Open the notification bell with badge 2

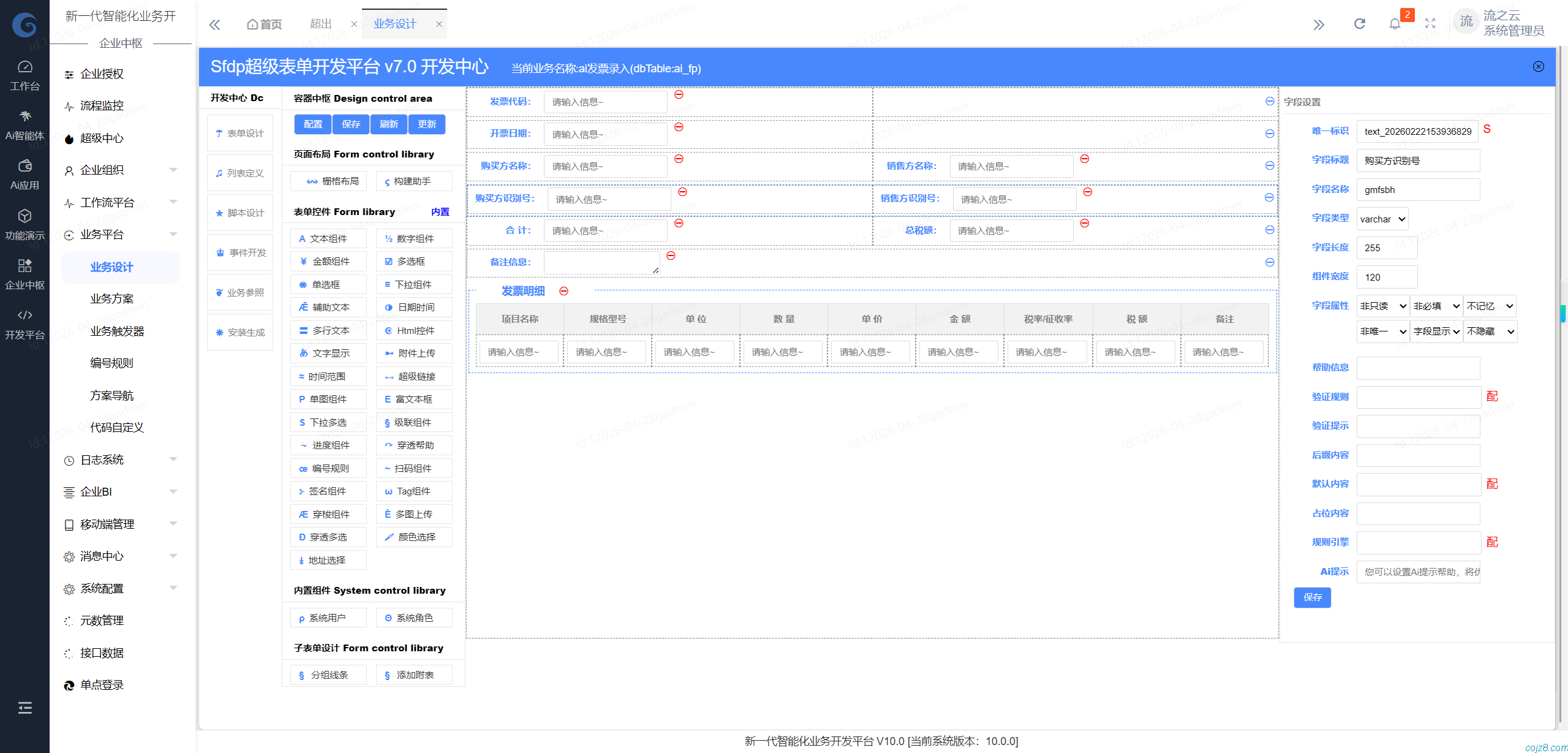1395,23
